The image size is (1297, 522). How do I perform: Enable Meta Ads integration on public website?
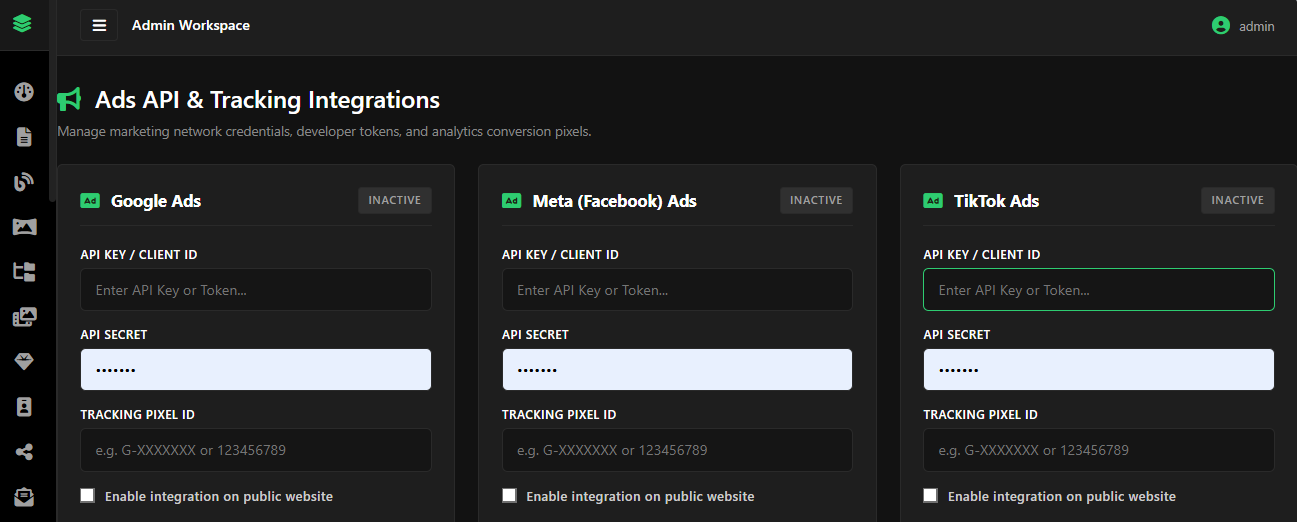point(509,495)
